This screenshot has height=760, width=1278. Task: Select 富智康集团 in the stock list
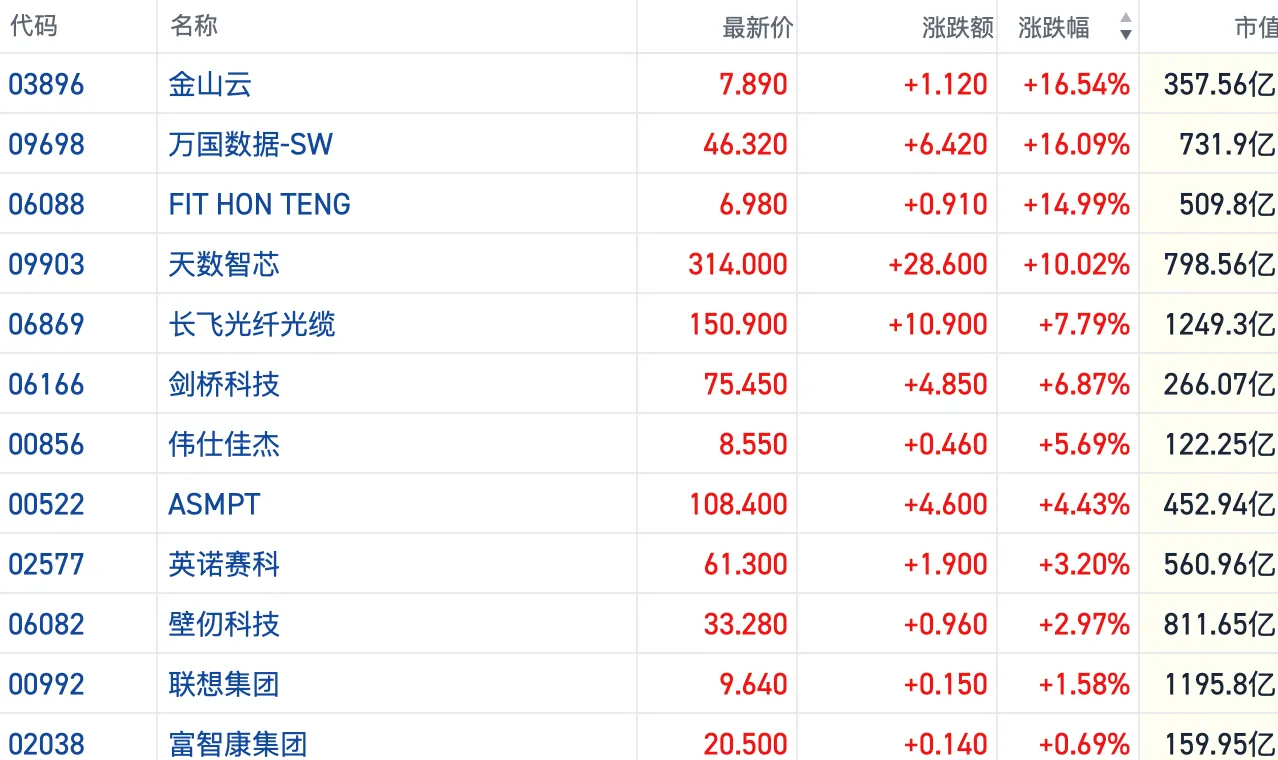point(238,744)
